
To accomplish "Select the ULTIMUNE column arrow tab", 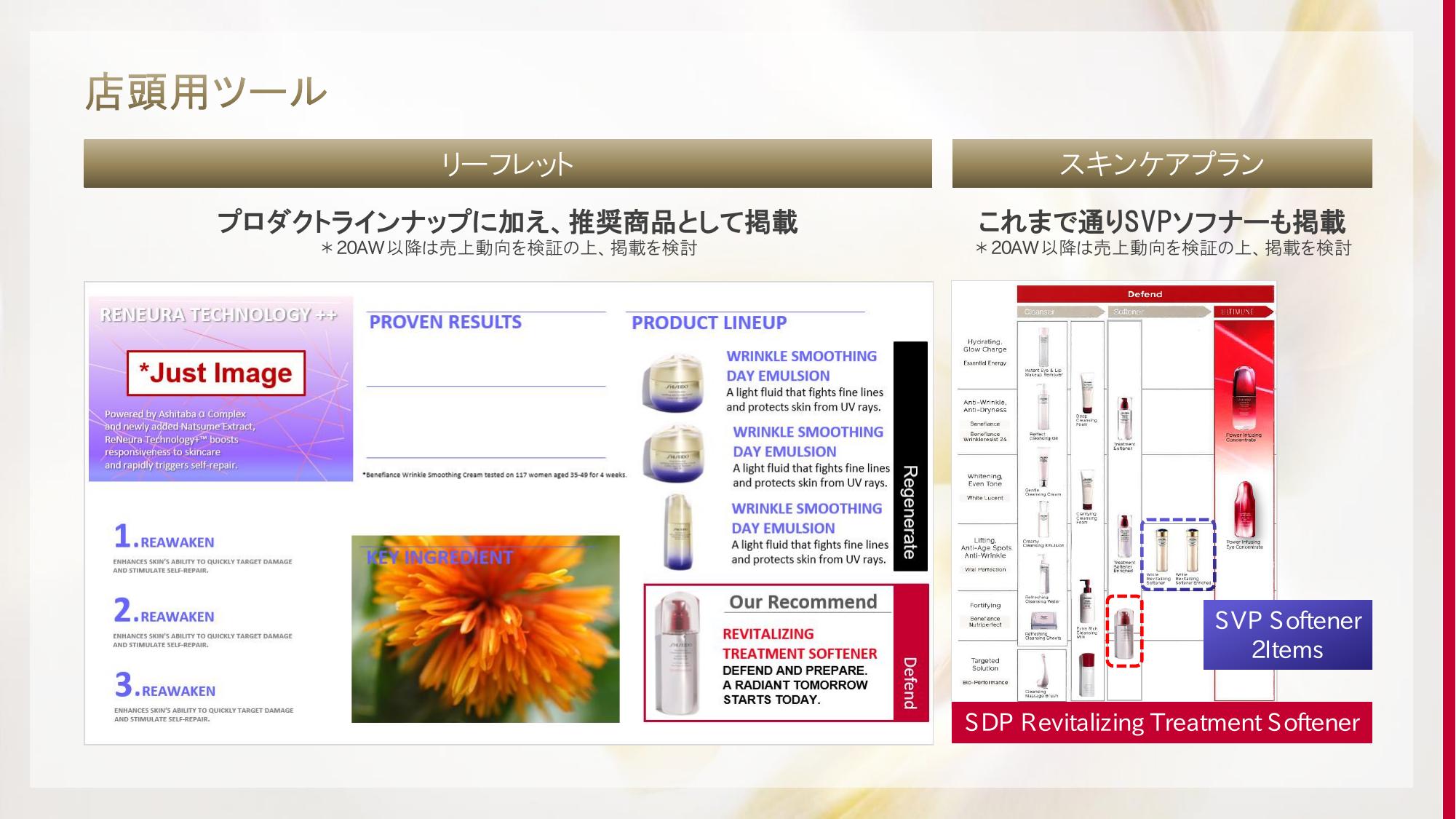I will tap(1244, 312).
